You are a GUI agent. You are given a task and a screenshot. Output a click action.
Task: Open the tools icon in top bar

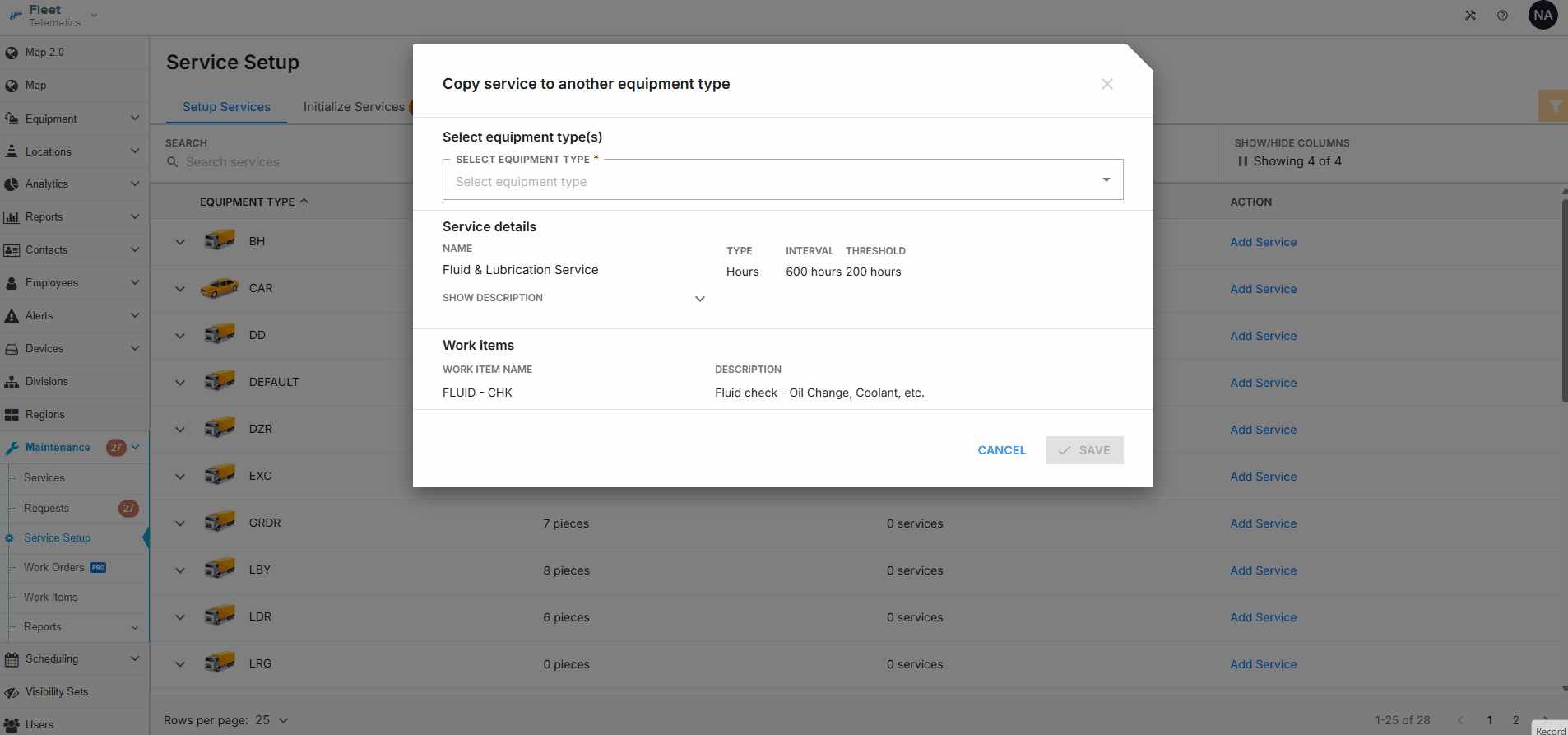1470,15
